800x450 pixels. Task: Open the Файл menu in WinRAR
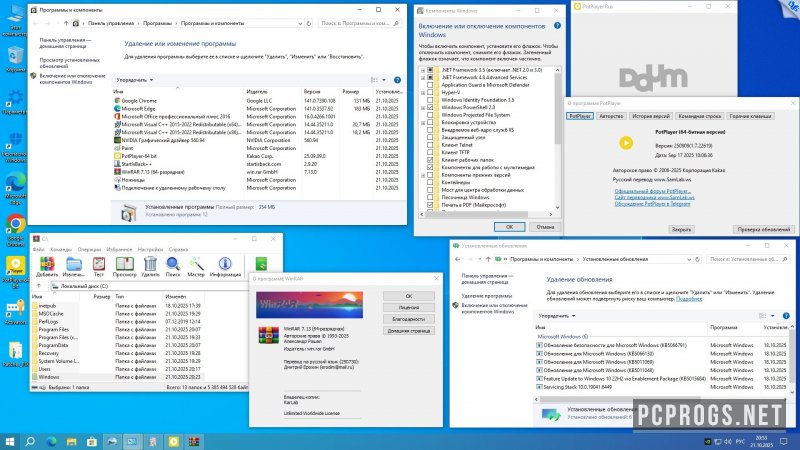[x=39, y=249]
